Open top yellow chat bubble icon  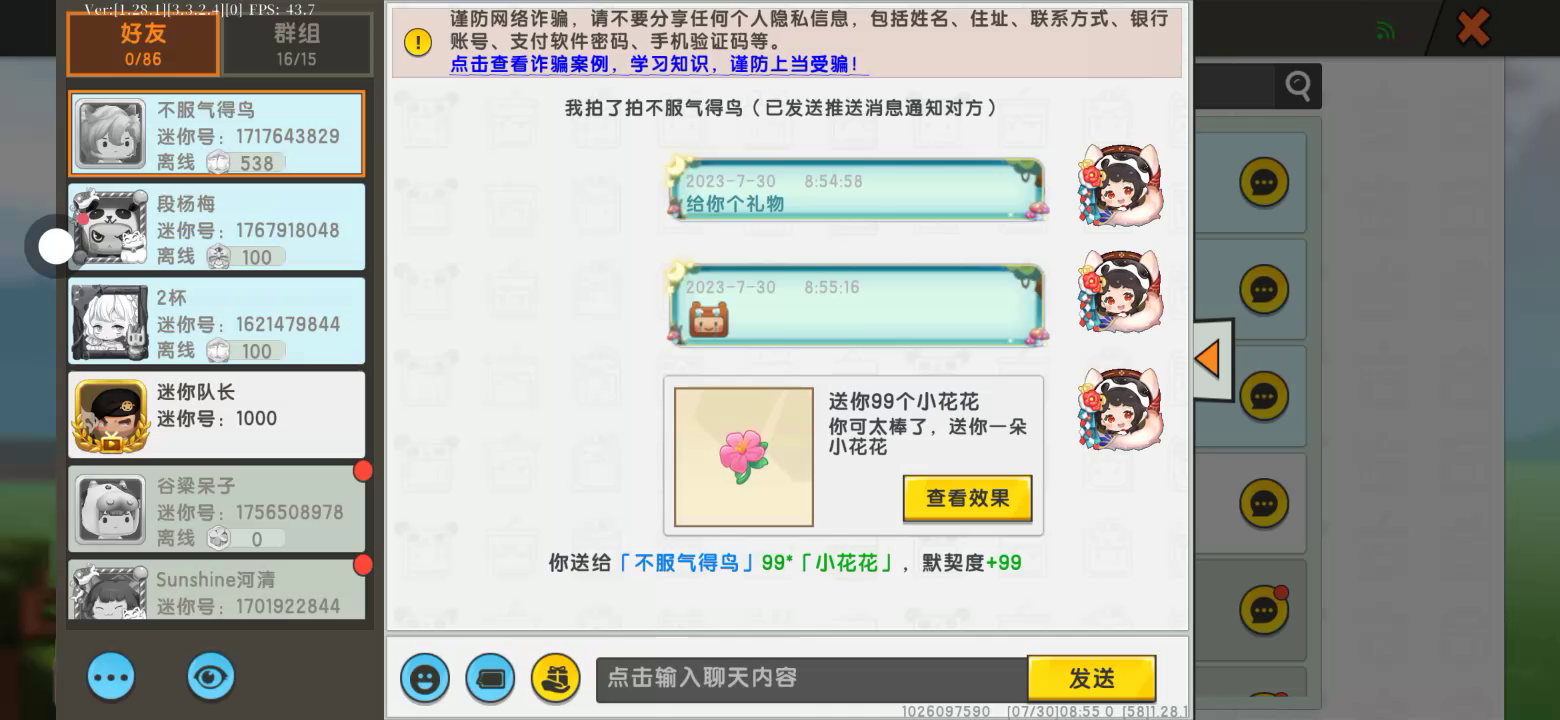coord(1264,183)
